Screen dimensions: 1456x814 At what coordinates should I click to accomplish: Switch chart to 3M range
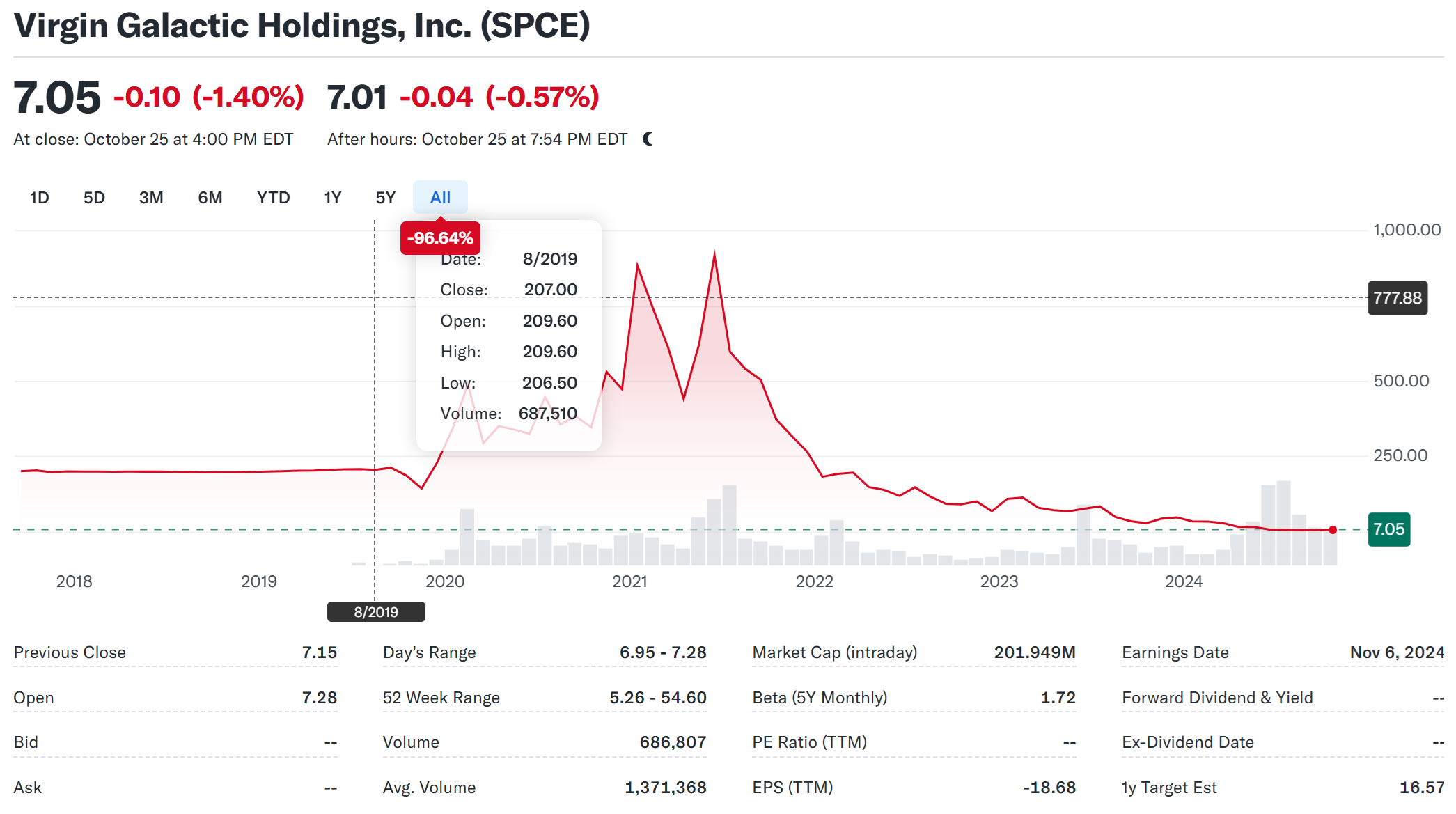151,198
